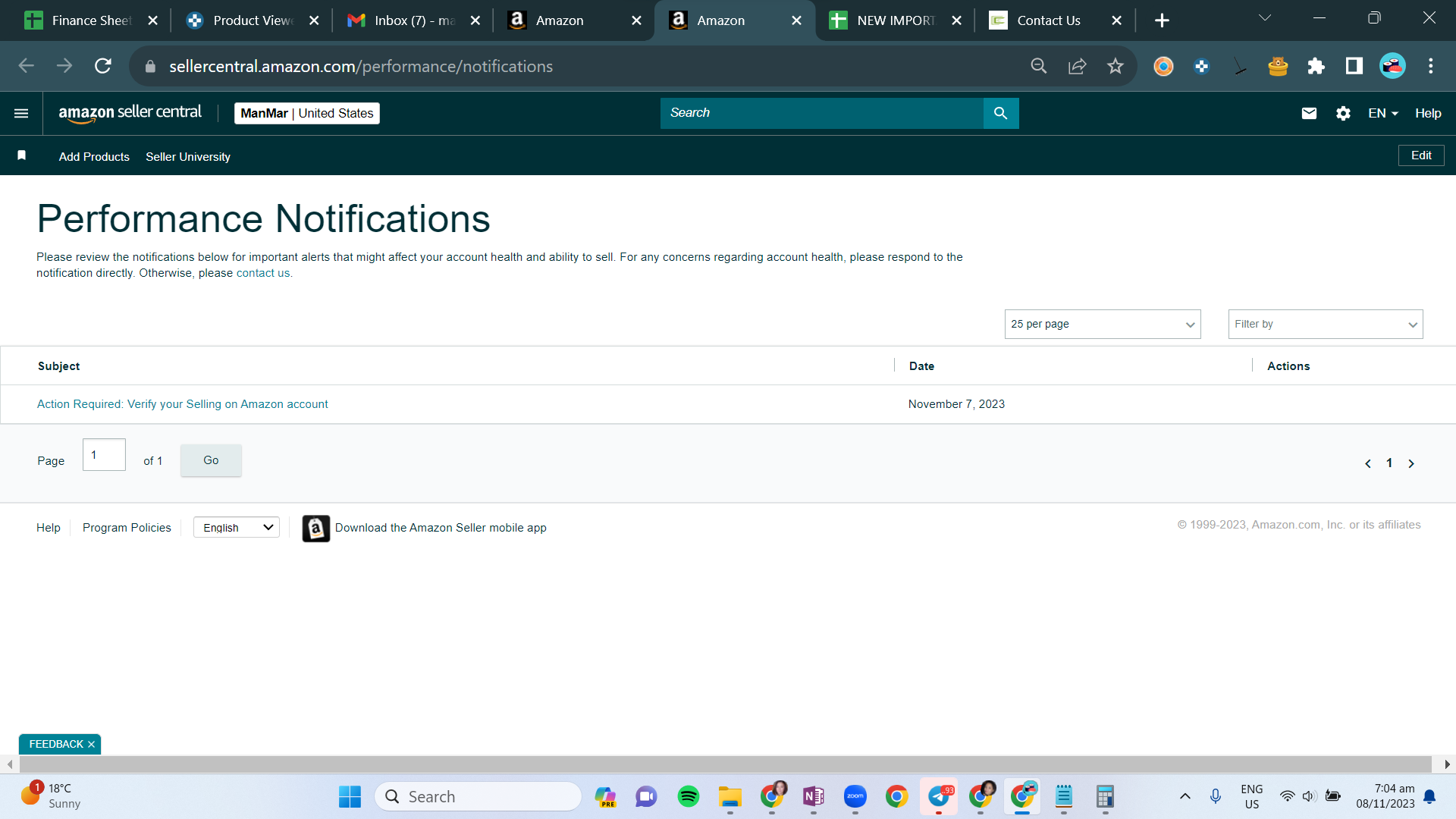Click the Go button
This screenshot has width=1456, height=819.
(211, 460)
